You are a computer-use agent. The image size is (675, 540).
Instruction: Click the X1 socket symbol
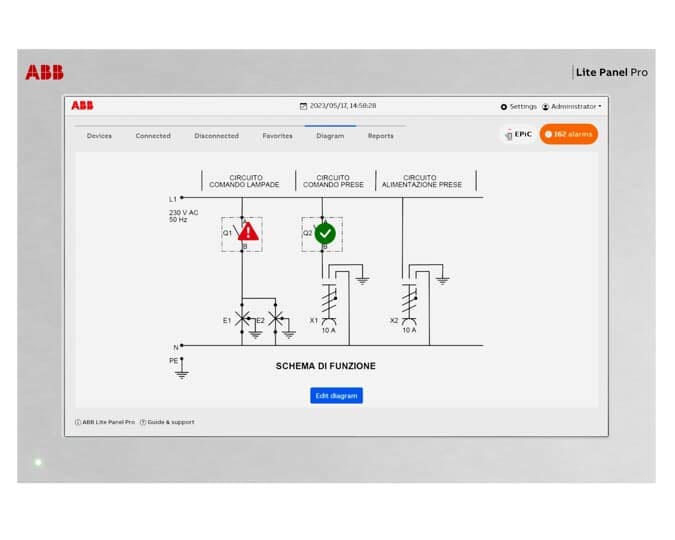[329, 304]
